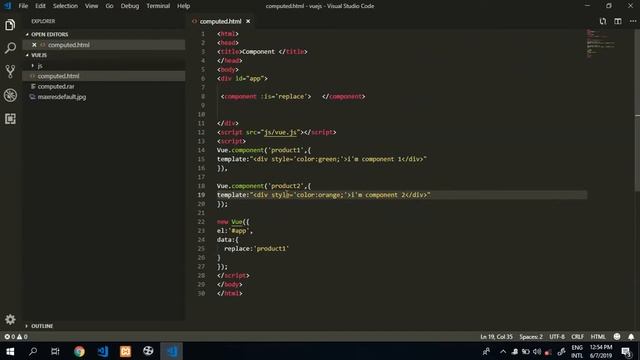Open the Explorer view in activity bar
The width and height of the screenshot is (640, 360).
coord(10,25)
